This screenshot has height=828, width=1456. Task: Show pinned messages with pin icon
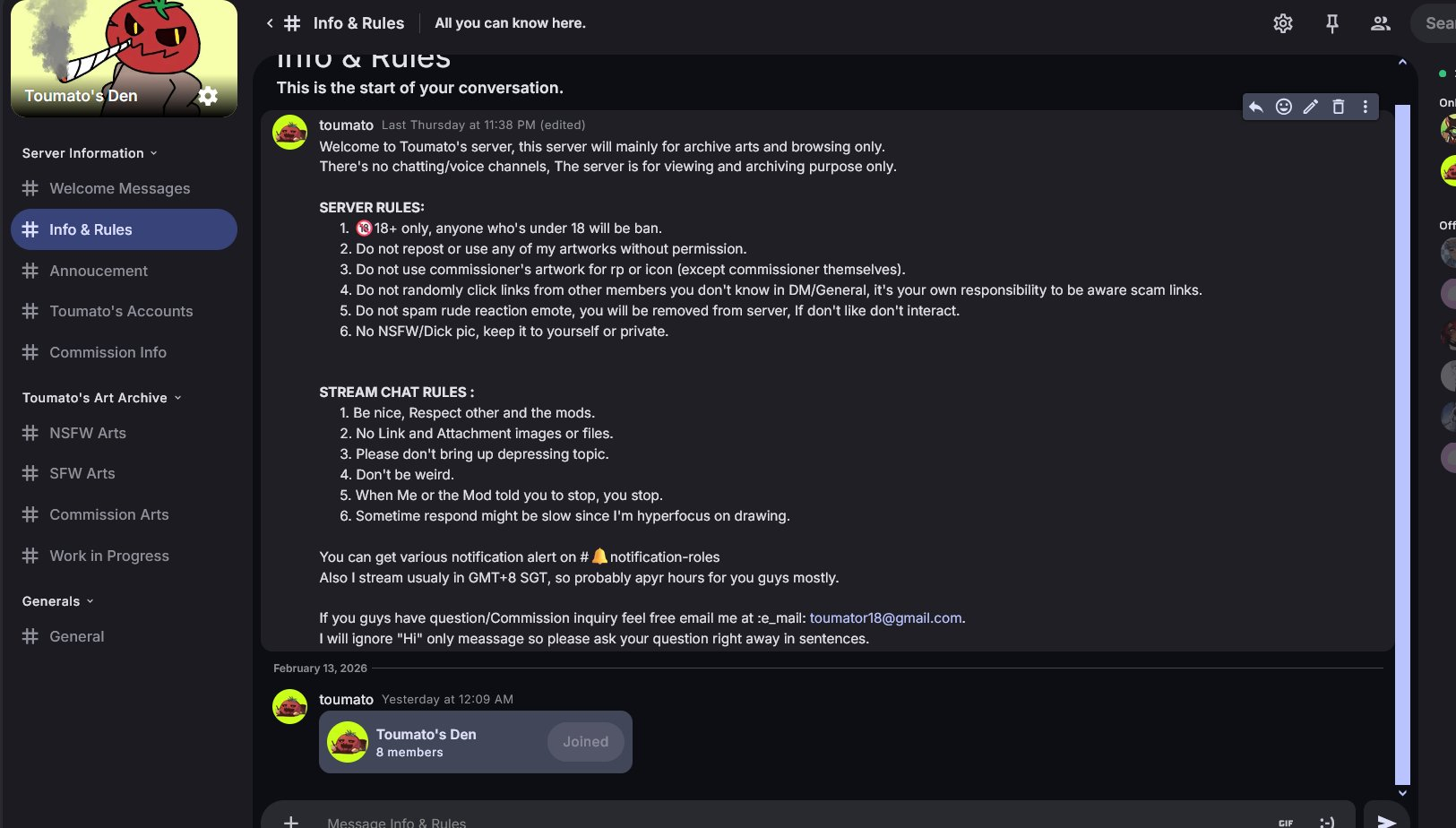tap(1332, 23)
